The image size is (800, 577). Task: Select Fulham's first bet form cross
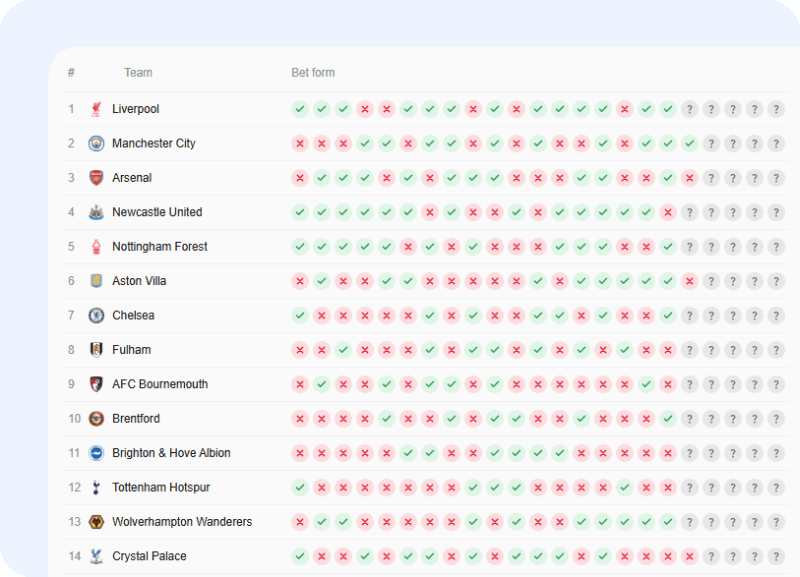click(300, 350)
